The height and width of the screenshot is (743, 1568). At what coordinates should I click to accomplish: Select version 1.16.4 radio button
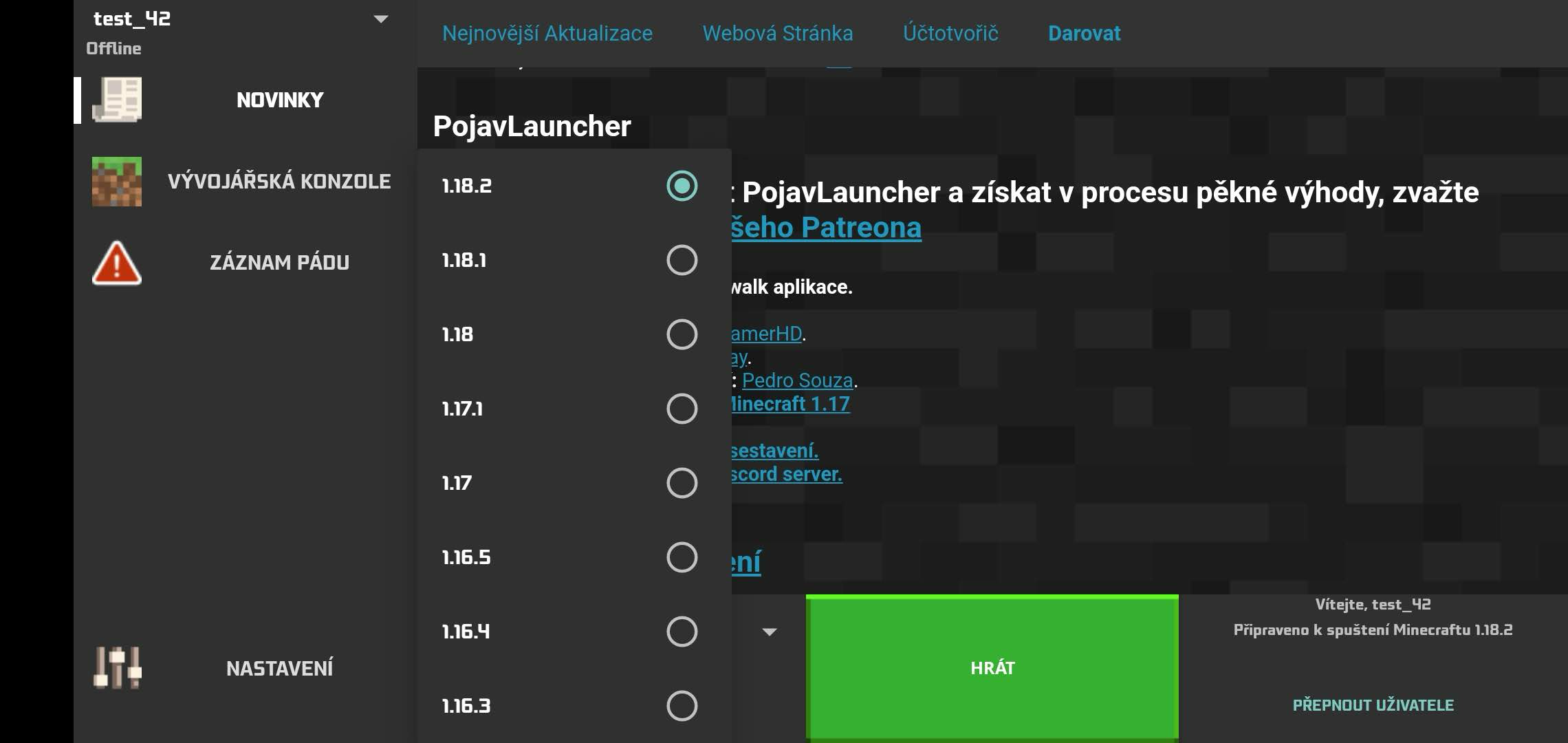(682, 632)
